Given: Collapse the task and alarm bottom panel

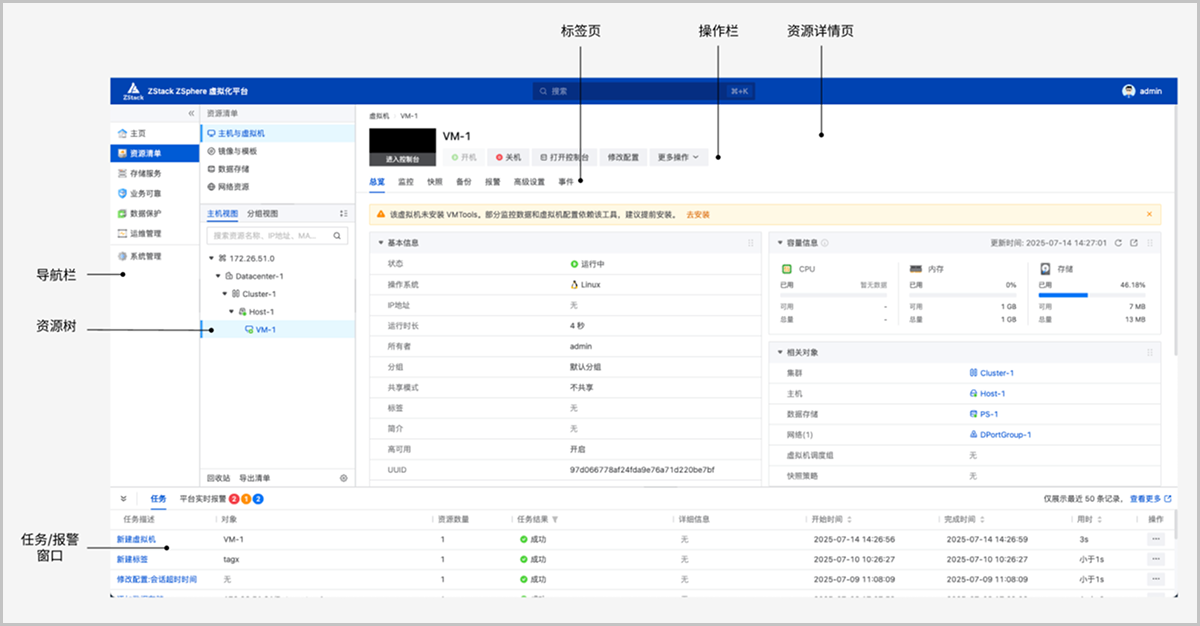Looking at the screenshot, I should (x=123, y=498).
